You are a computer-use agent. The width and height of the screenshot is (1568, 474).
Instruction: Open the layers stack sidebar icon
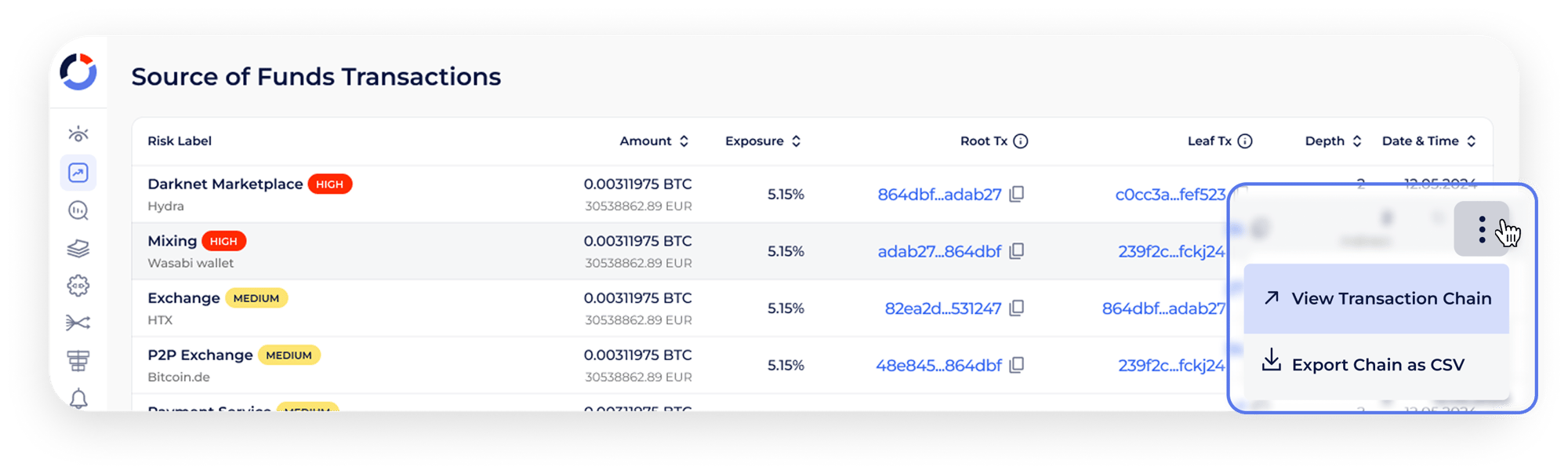pos(78,249)
